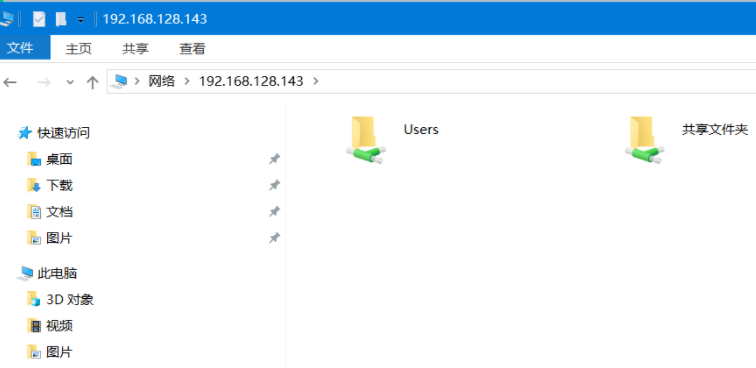Click the 快速访问 star icon
Viewport: 756px width, 368px height.
point(25,133)
